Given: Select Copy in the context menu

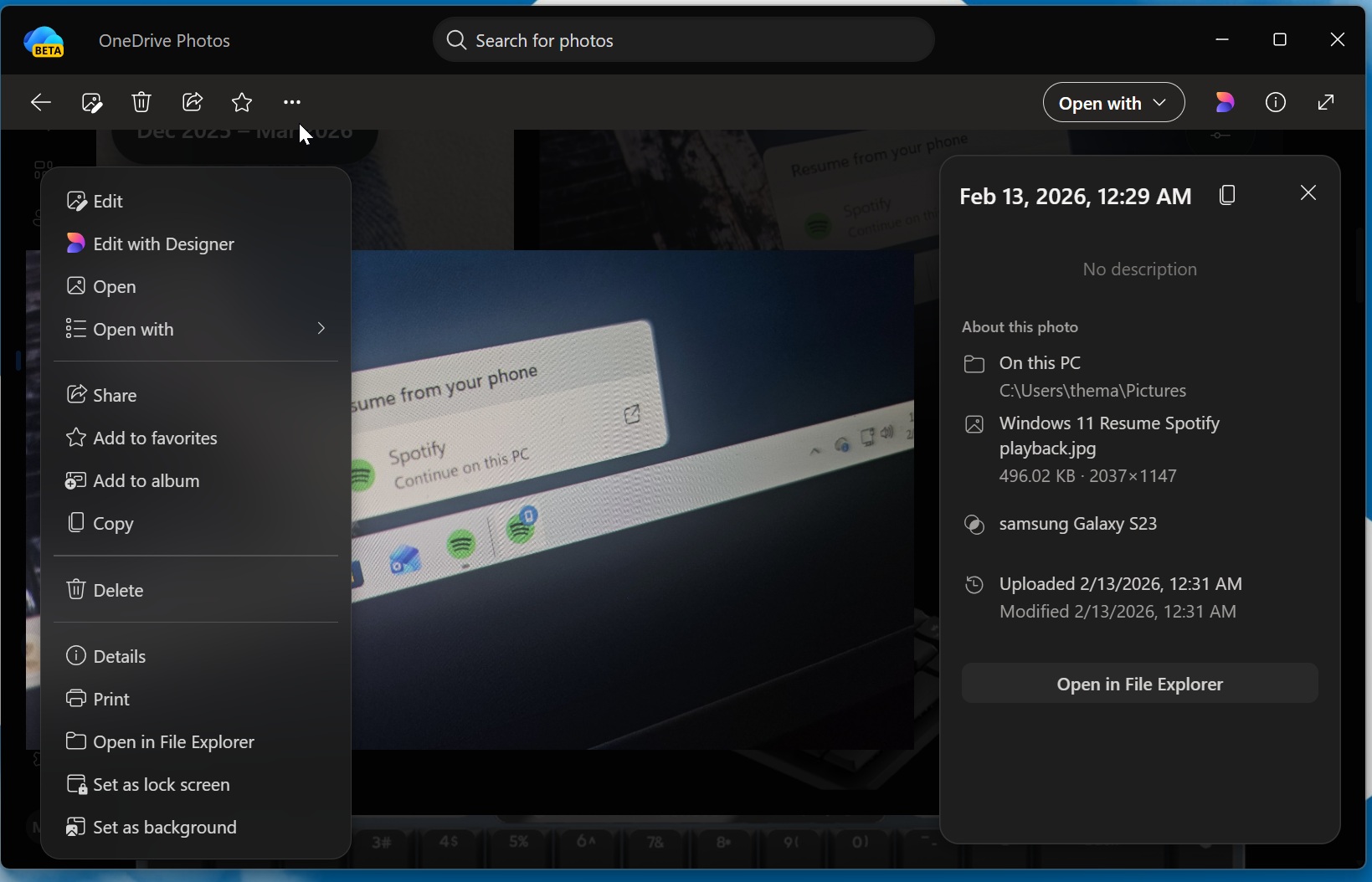Looking at the screenshot, I should click(196, 523).
